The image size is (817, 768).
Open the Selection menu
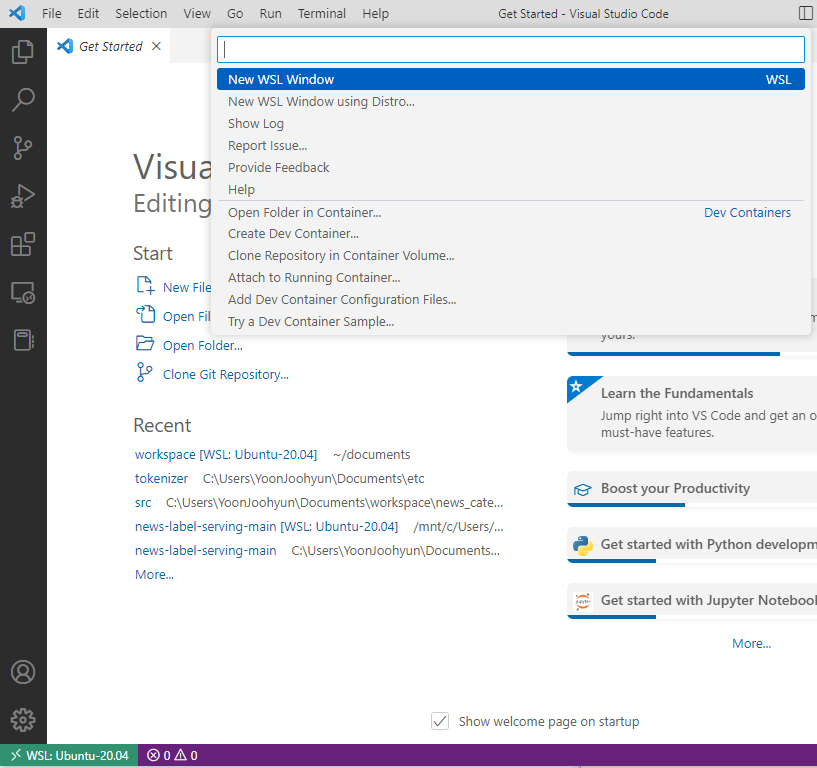point(141,14)
